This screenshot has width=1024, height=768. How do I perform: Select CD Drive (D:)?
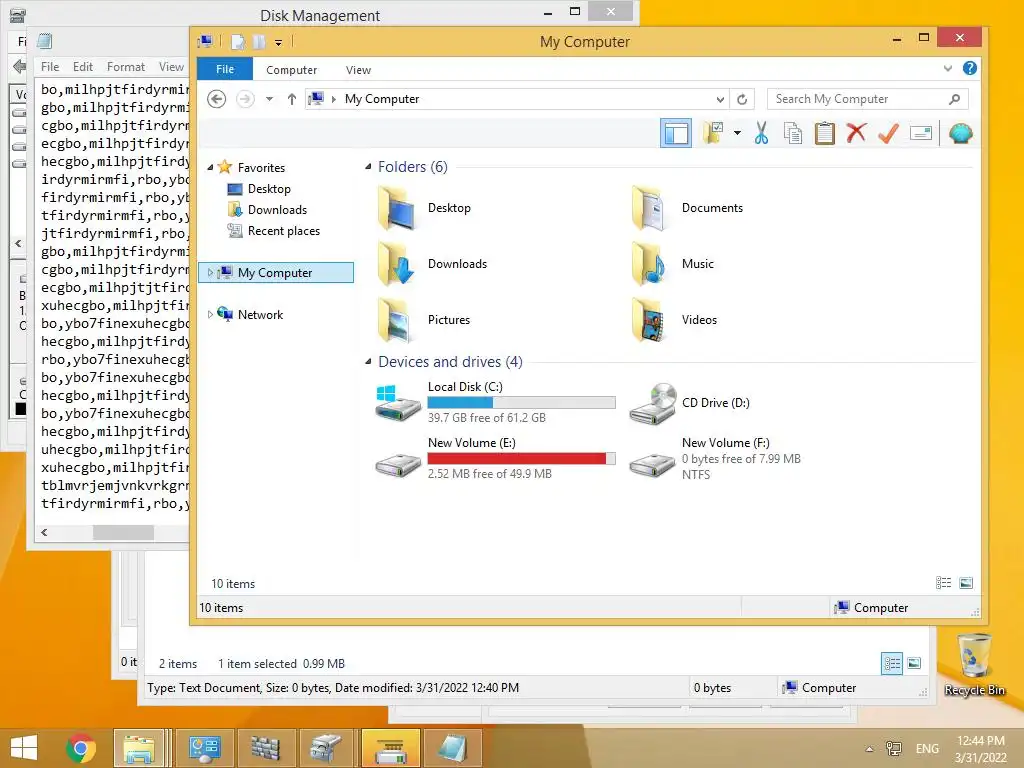[690, 403]
